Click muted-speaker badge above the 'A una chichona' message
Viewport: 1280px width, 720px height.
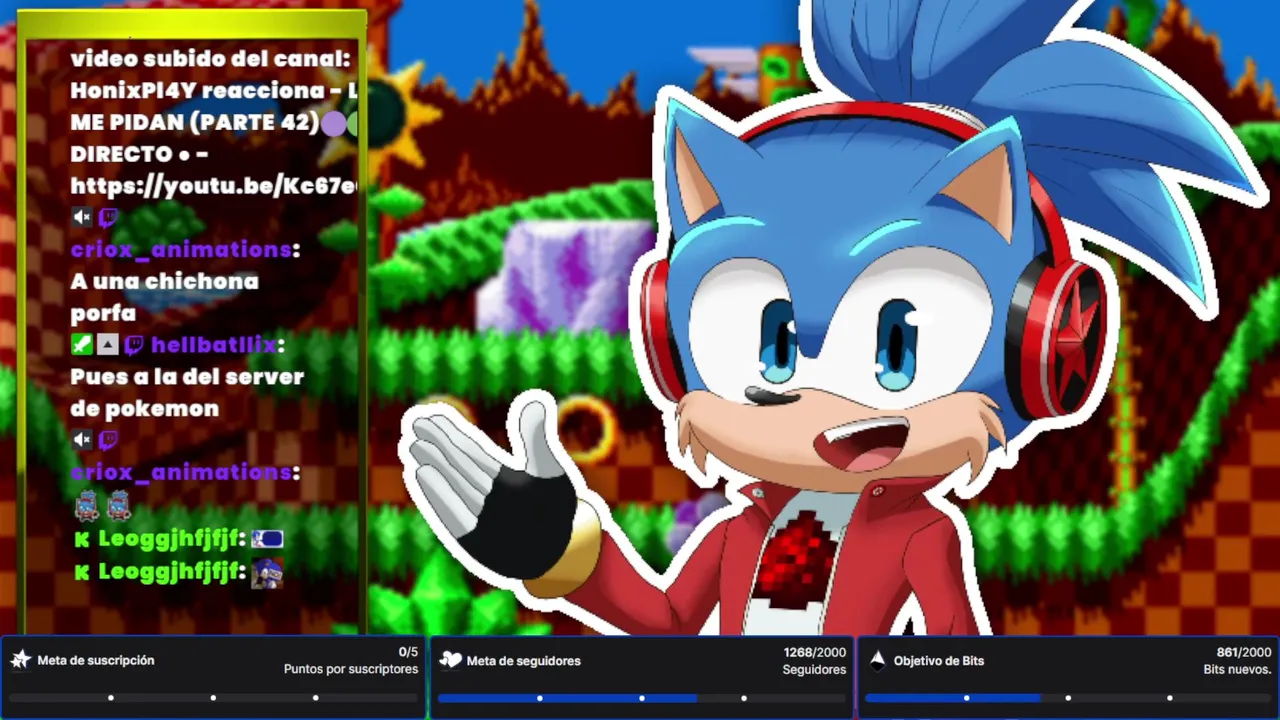tap(82, 217)
